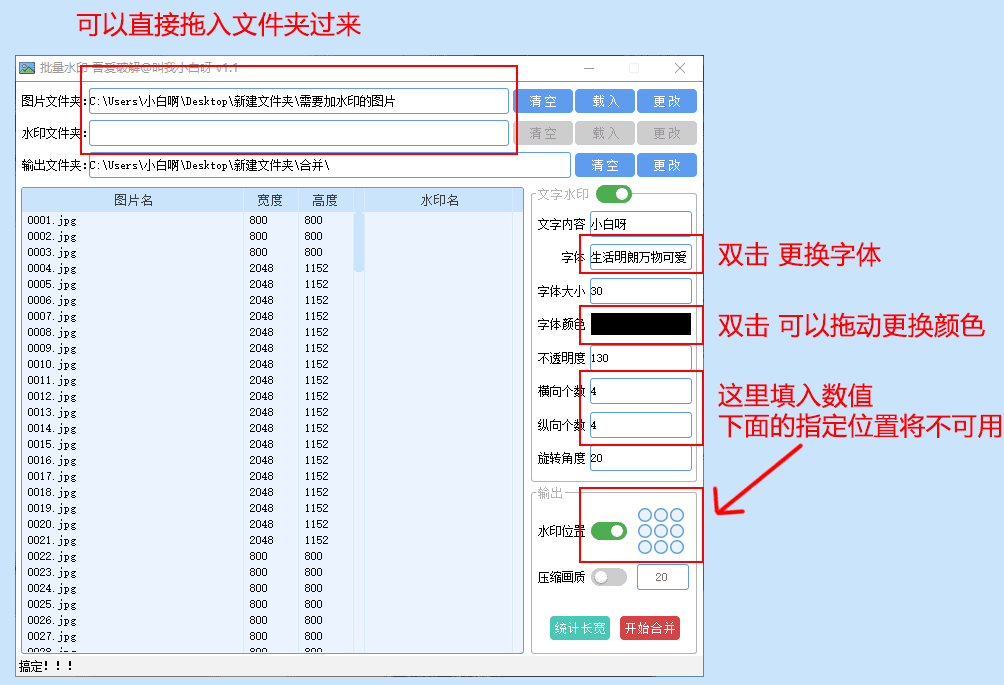
Task: Select the bottom-right watermark position dot
Action: [x=676, y=548]
